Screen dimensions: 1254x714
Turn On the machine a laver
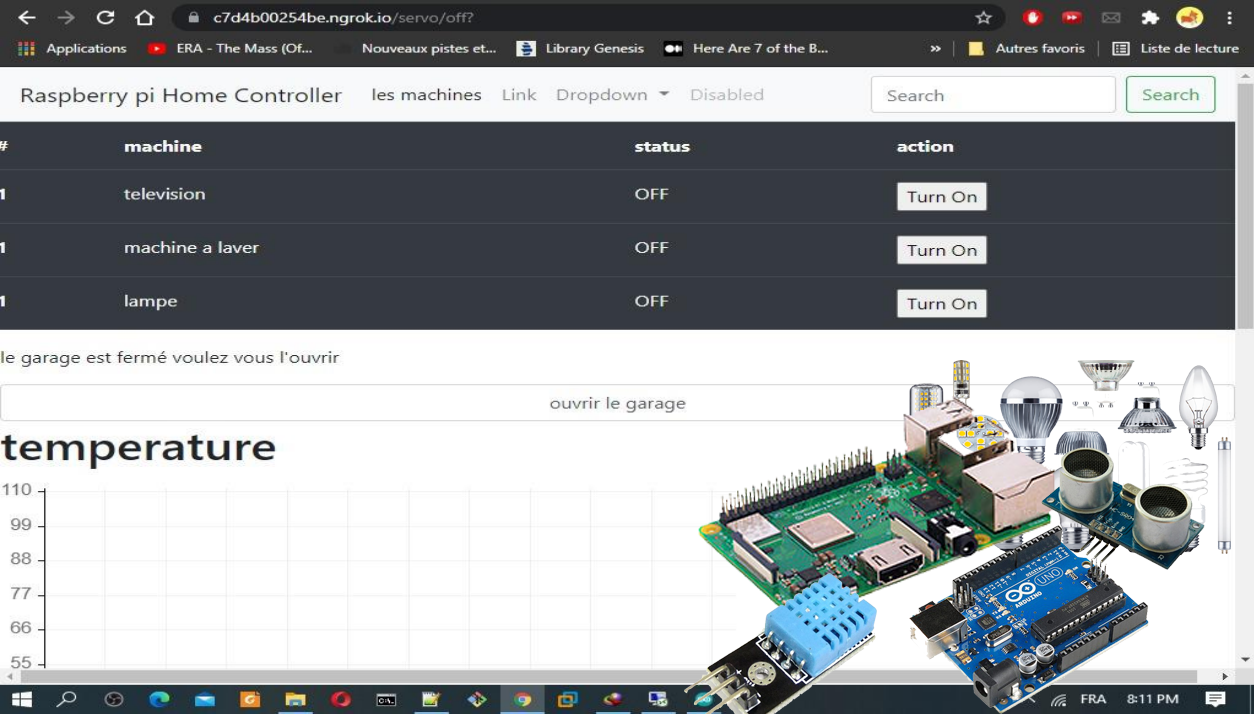click(x=942, y=250)
